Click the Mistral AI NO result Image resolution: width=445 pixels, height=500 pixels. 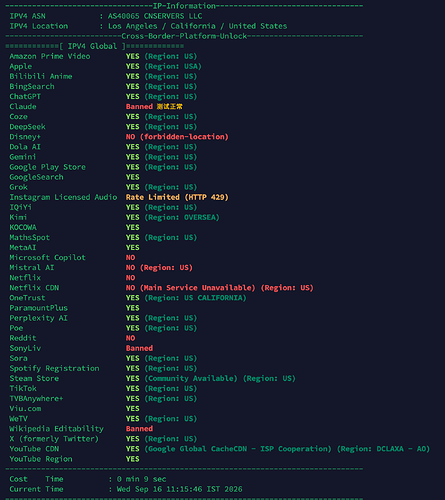click(159, 268)
